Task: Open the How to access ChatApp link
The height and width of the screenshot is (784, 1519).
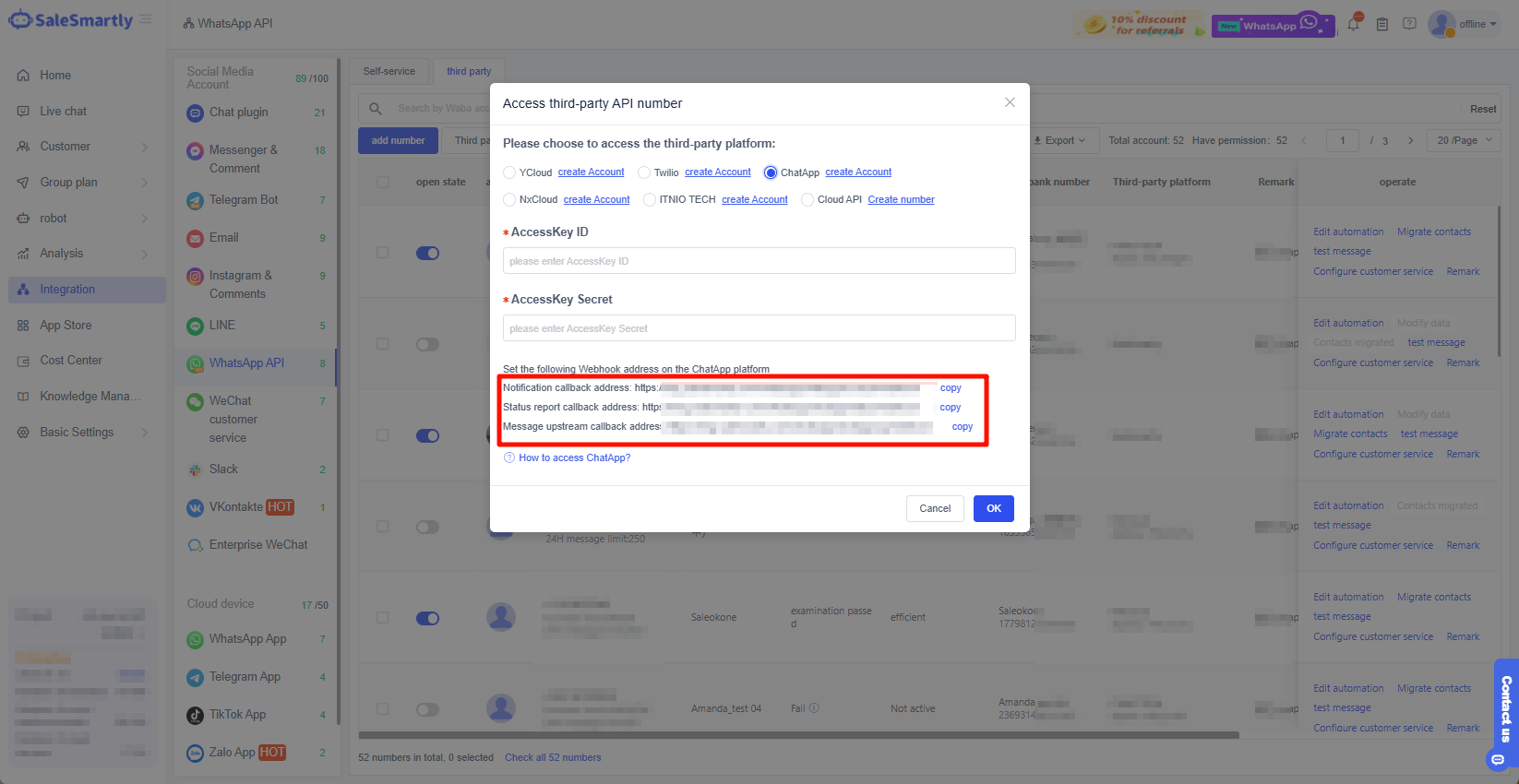Action: coord(574,457)
